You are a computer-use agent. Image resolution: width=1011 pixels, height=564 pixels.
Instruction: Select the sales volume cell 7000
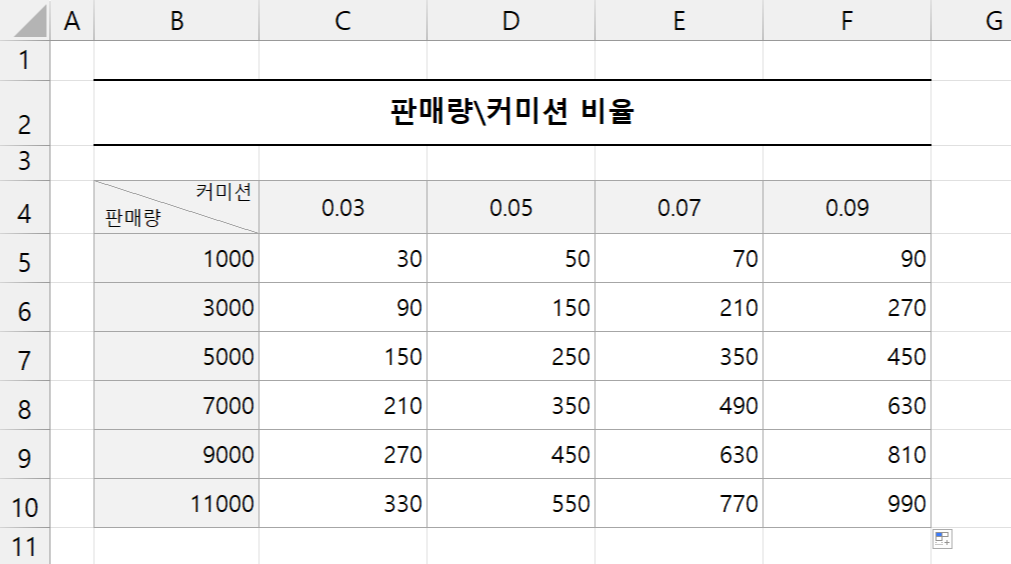pyautogui.click(x=177, y=405)
